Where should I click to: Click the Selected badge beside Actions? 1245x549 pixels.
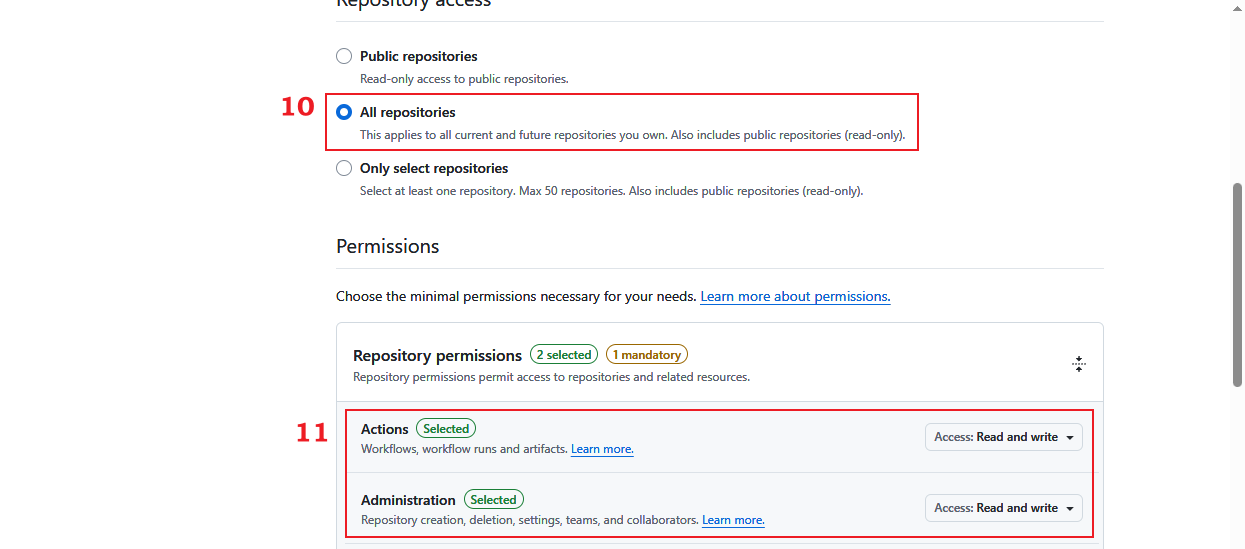(446, 429)
